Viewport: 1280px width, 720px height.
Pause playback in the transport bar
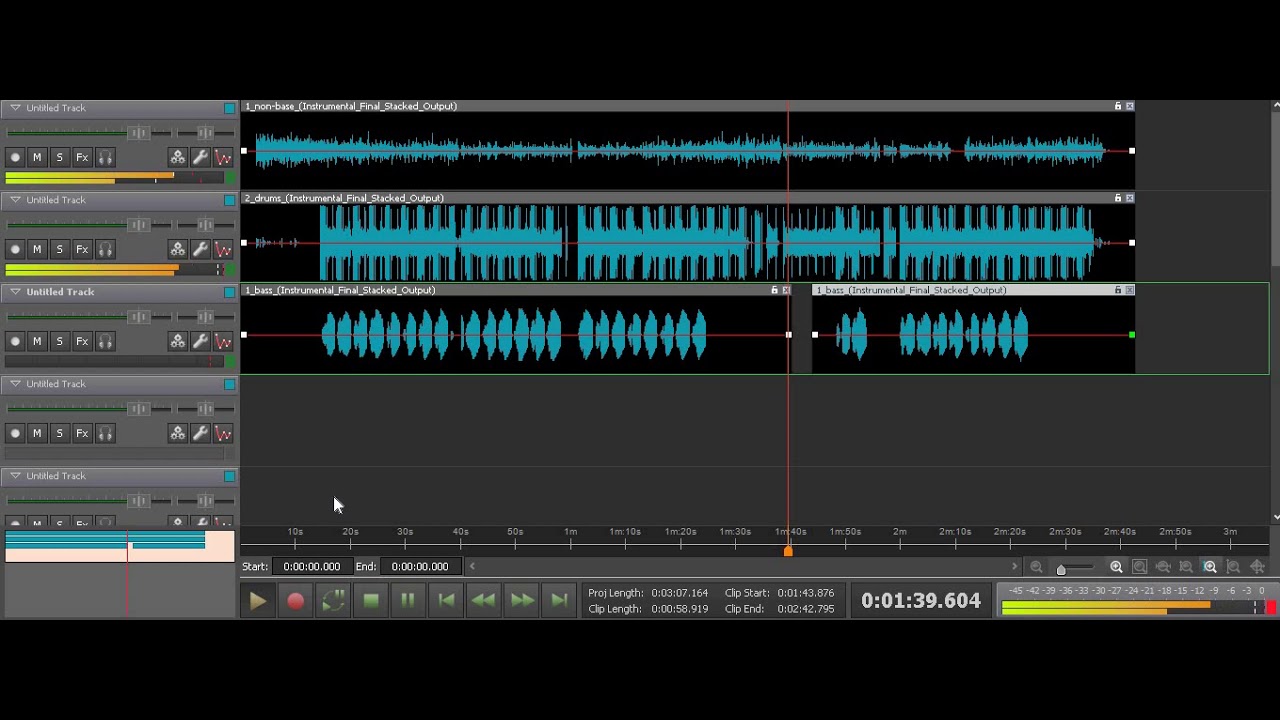(408, 601)
